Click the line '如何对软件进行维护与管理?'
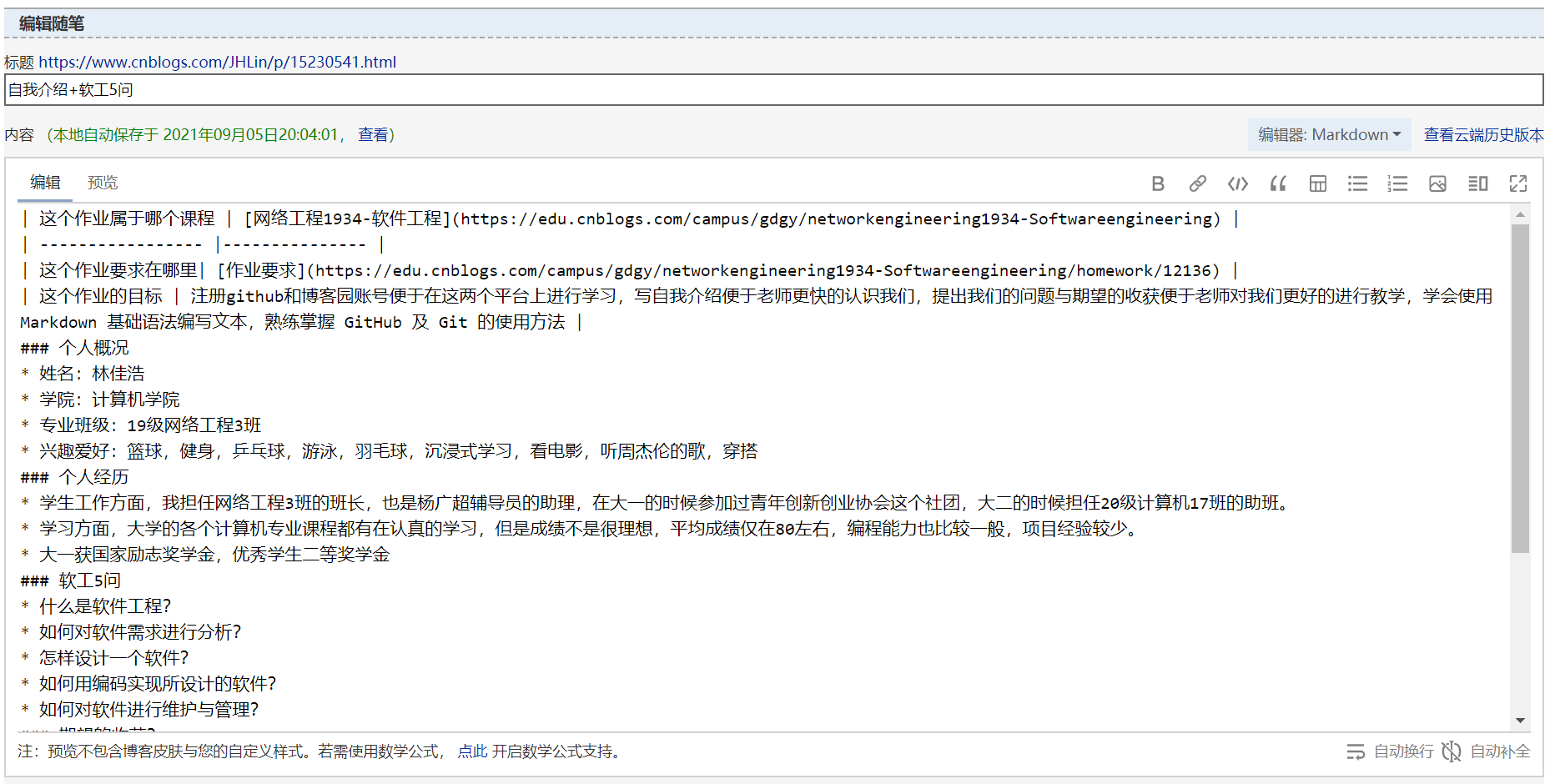The image size is (1550, 784). click(x=139, y=710)
